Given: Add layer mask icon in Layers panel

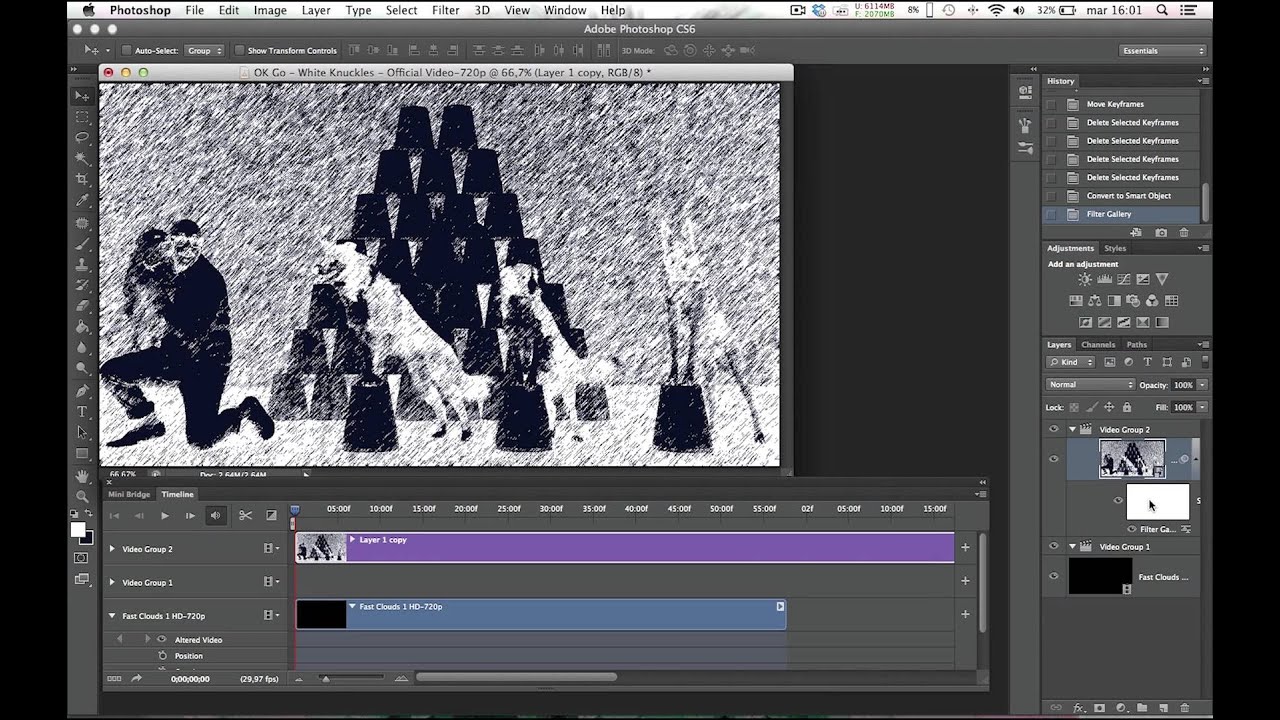Looking at the screenshot, I should (1100, 708).
